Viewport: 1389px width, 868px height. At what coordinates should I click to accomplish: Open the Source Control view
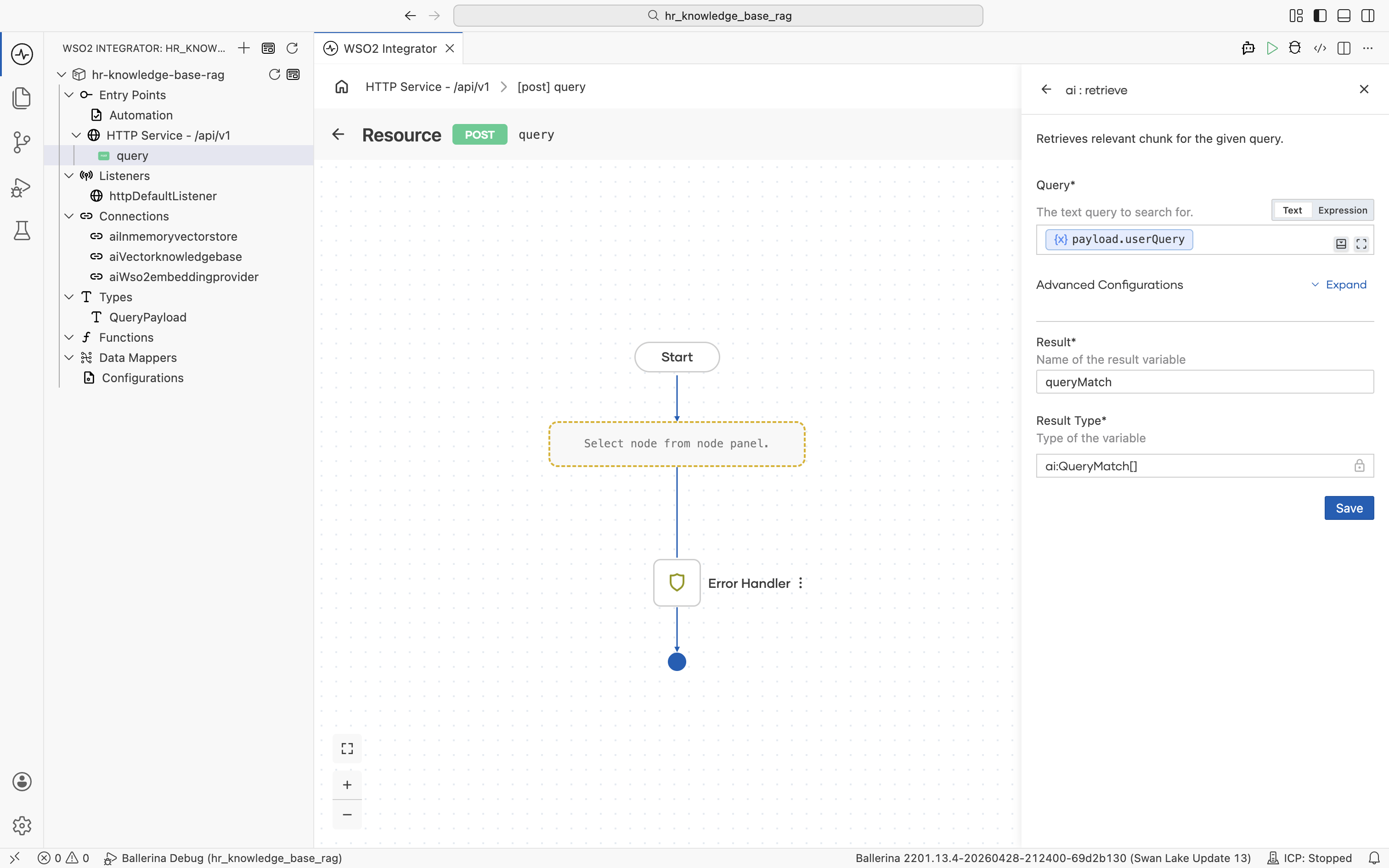click(x=22, y=142)
